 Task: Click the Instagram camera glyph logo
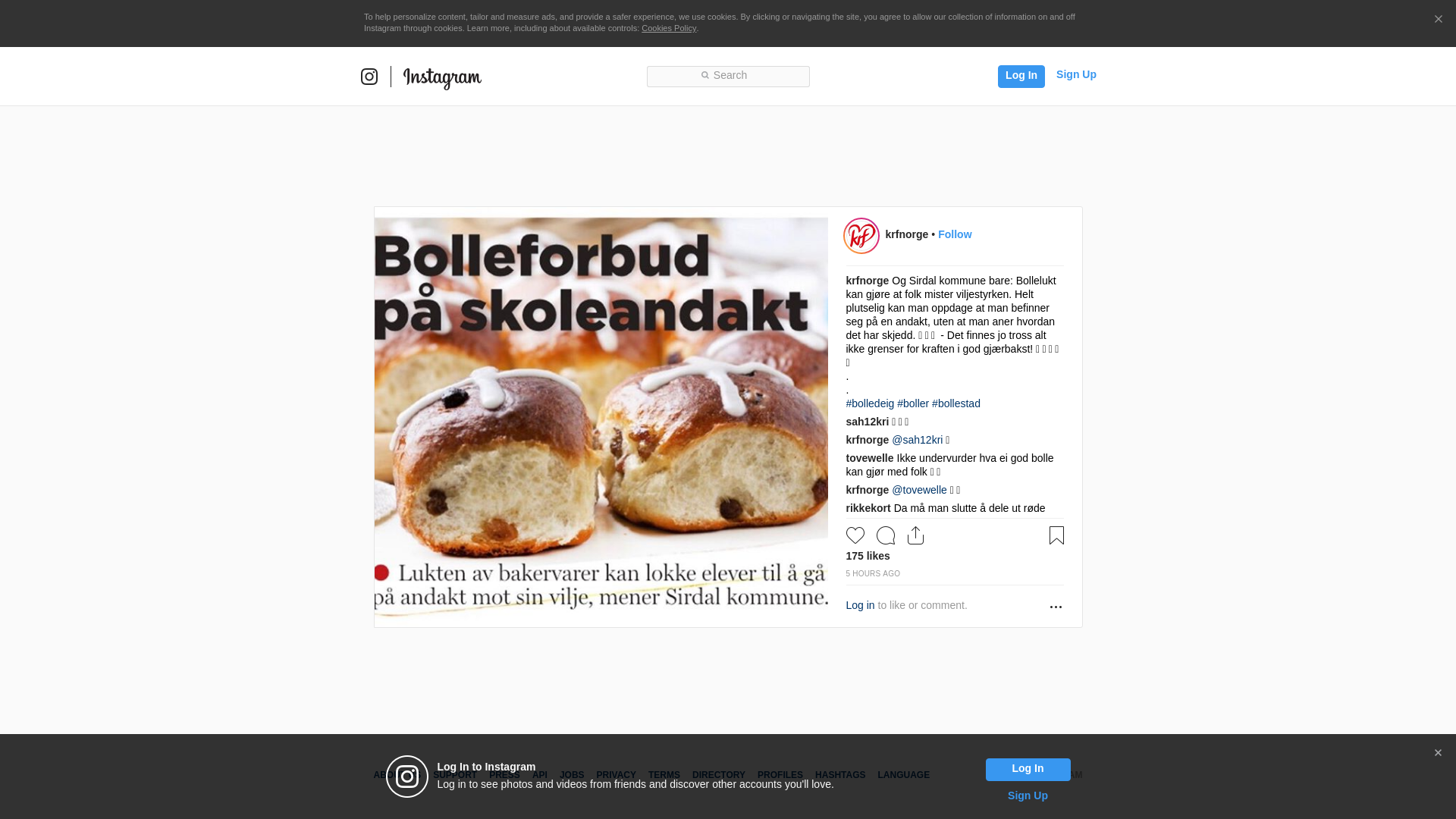coord(369,77)
